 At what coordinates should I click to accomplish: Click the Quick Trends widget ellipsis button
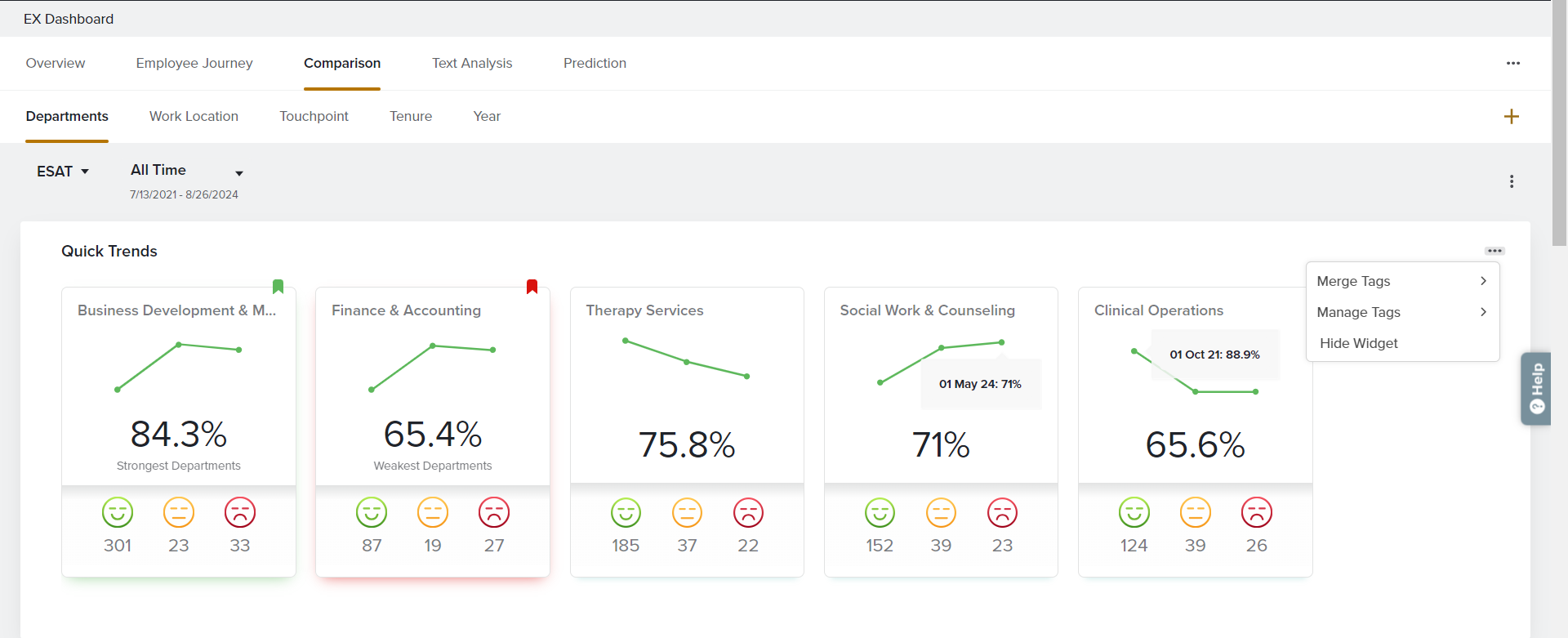(x=1494, y=251)
